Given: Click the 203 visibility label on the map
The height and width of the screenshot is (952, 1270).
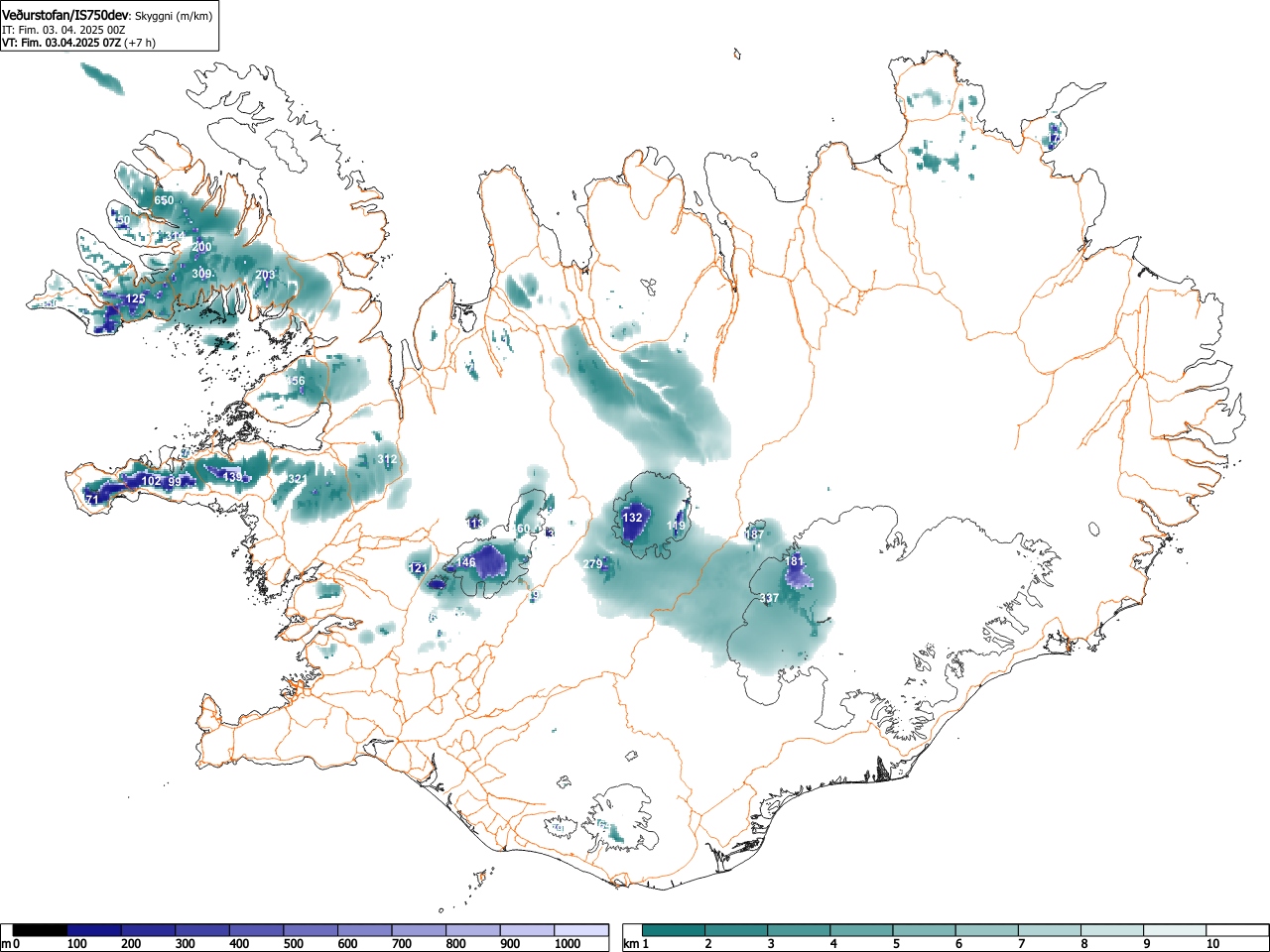Looking at the screenshot, I should coord(265,275).
